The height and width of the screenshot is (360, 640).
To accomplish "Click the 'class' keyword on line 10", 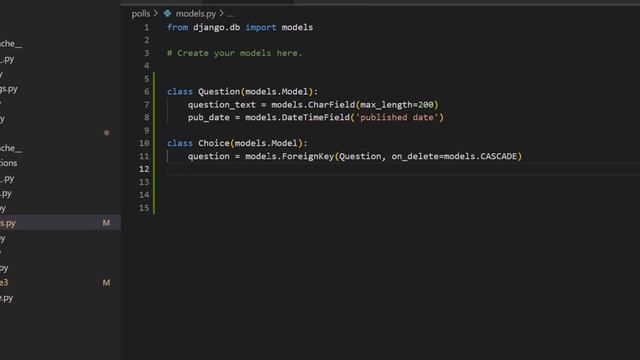I will pyautogui.click(x=180, y=143).
